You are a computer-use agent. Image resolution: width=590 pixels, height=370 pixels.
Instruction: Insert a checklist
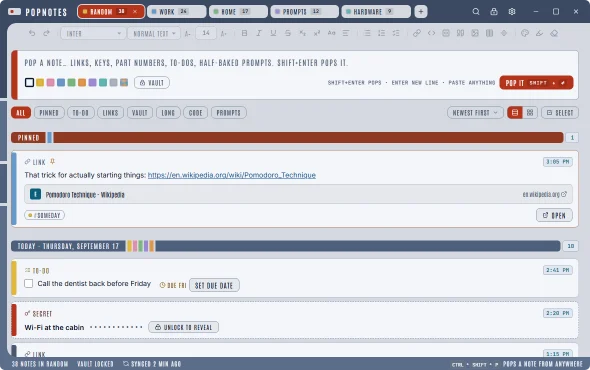pos(396,33)
